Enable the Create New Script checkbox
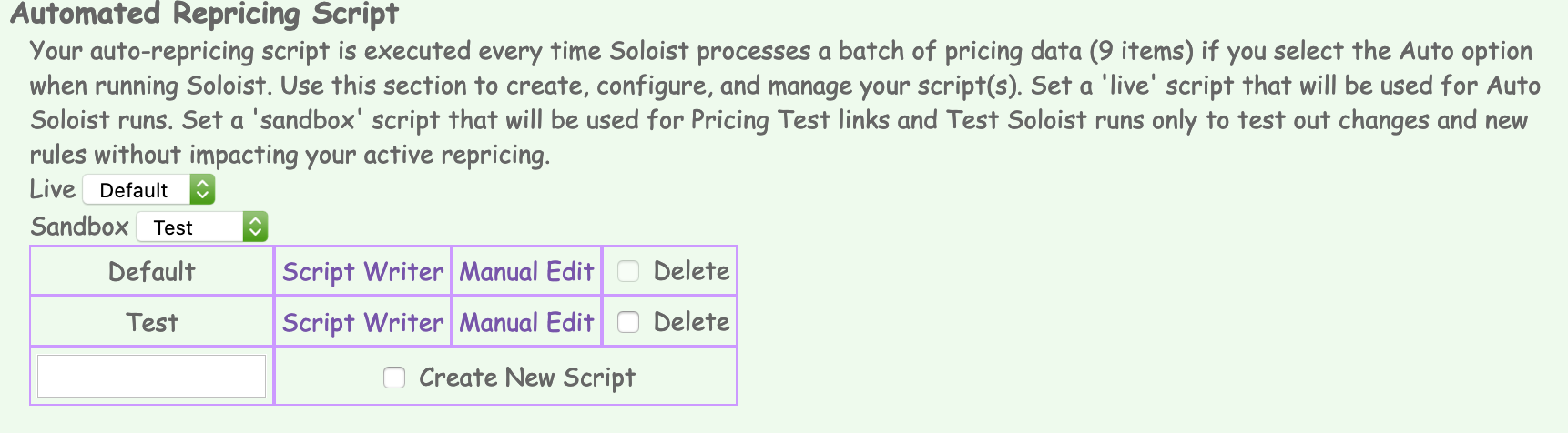The height and width of the screenshot is (433, 1568). click(x=394, y=378)
